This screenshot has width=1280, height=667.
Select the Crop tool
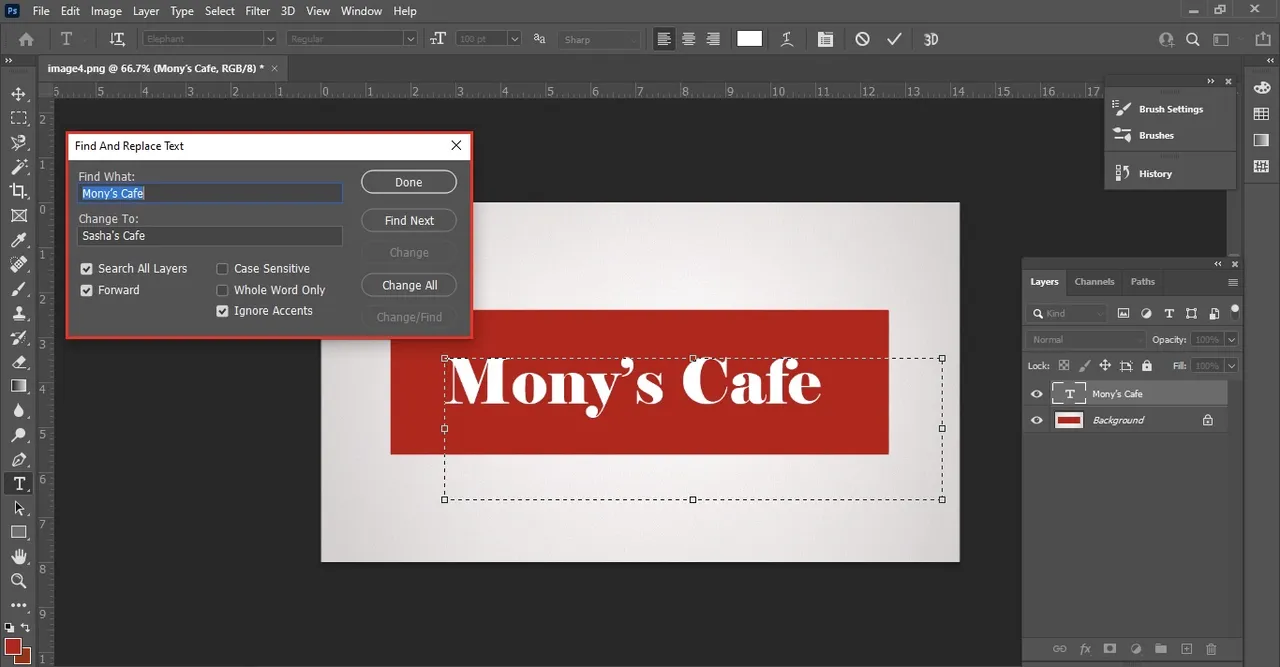coord(18,191)
